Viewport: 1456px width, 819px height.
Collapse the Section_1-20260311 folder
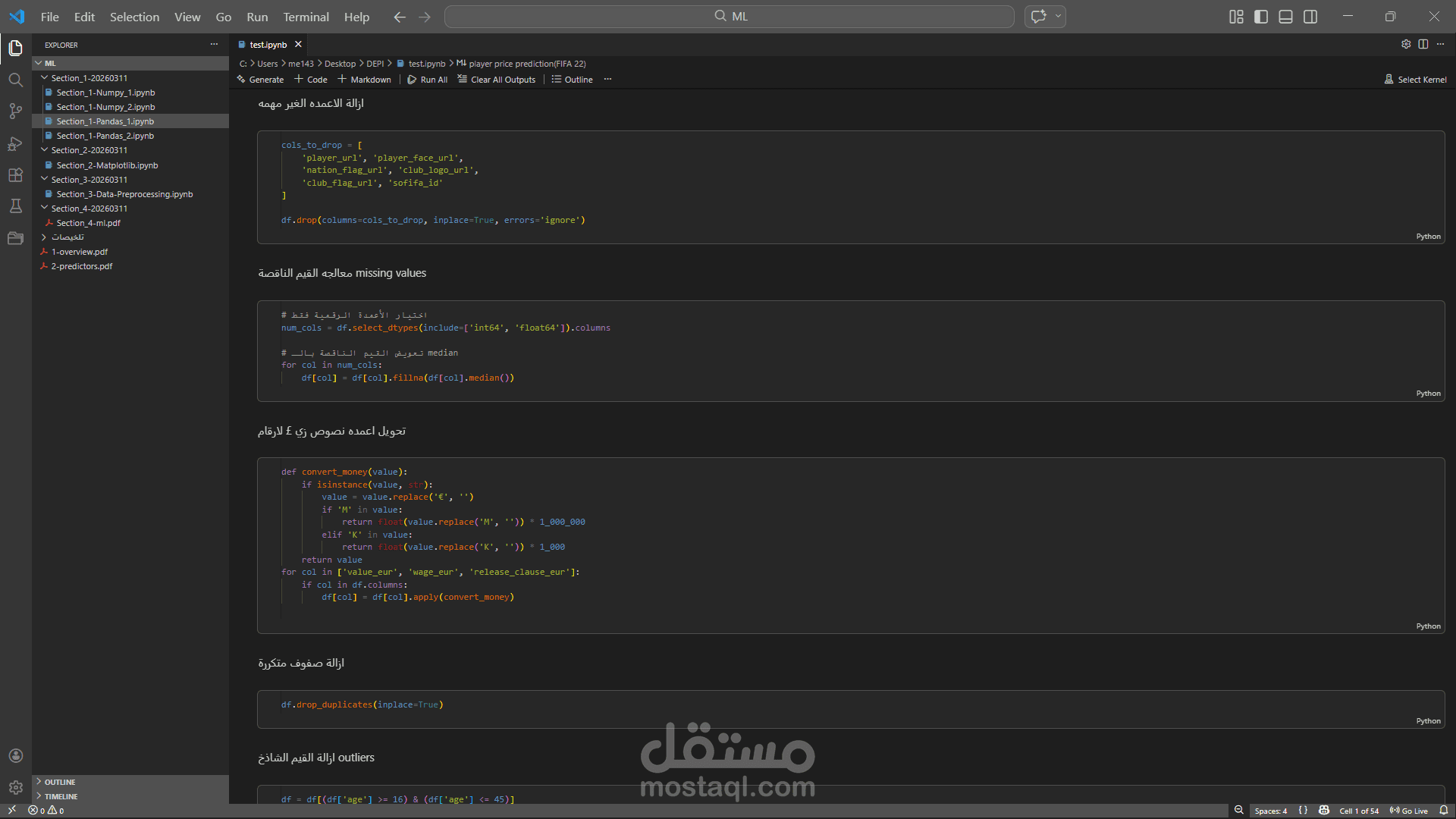[x=89, y=78]
